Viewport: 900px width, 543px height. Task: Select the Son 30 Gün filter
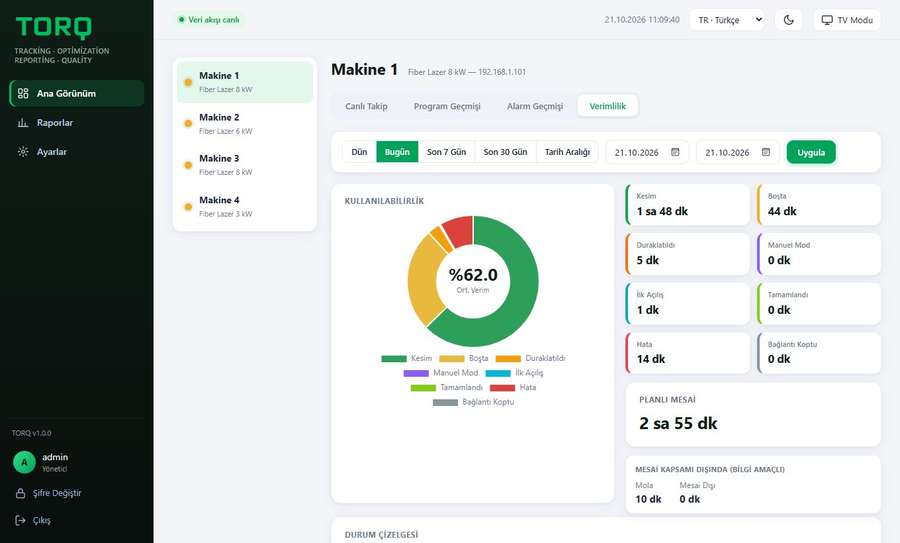click(505, 152)
